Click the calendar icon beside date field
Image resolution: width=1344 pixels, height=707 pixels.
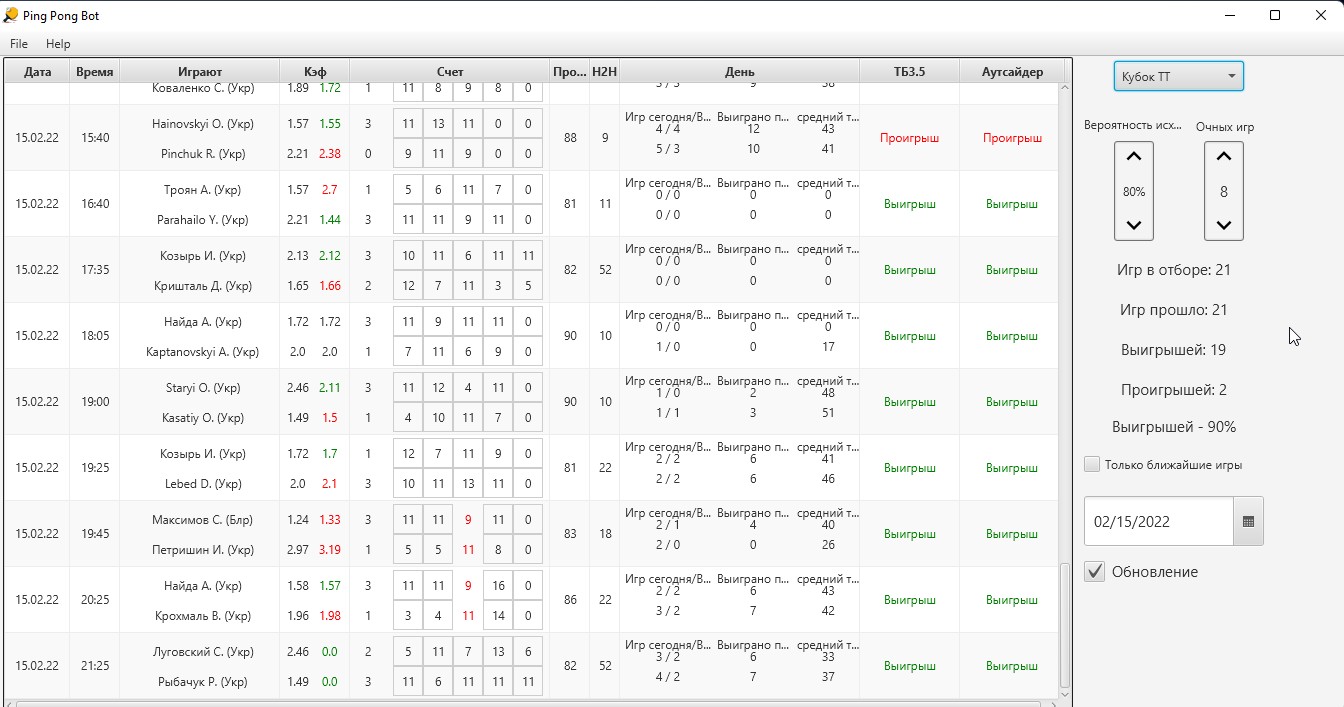pyautogui.click(x=1248, y=521)
